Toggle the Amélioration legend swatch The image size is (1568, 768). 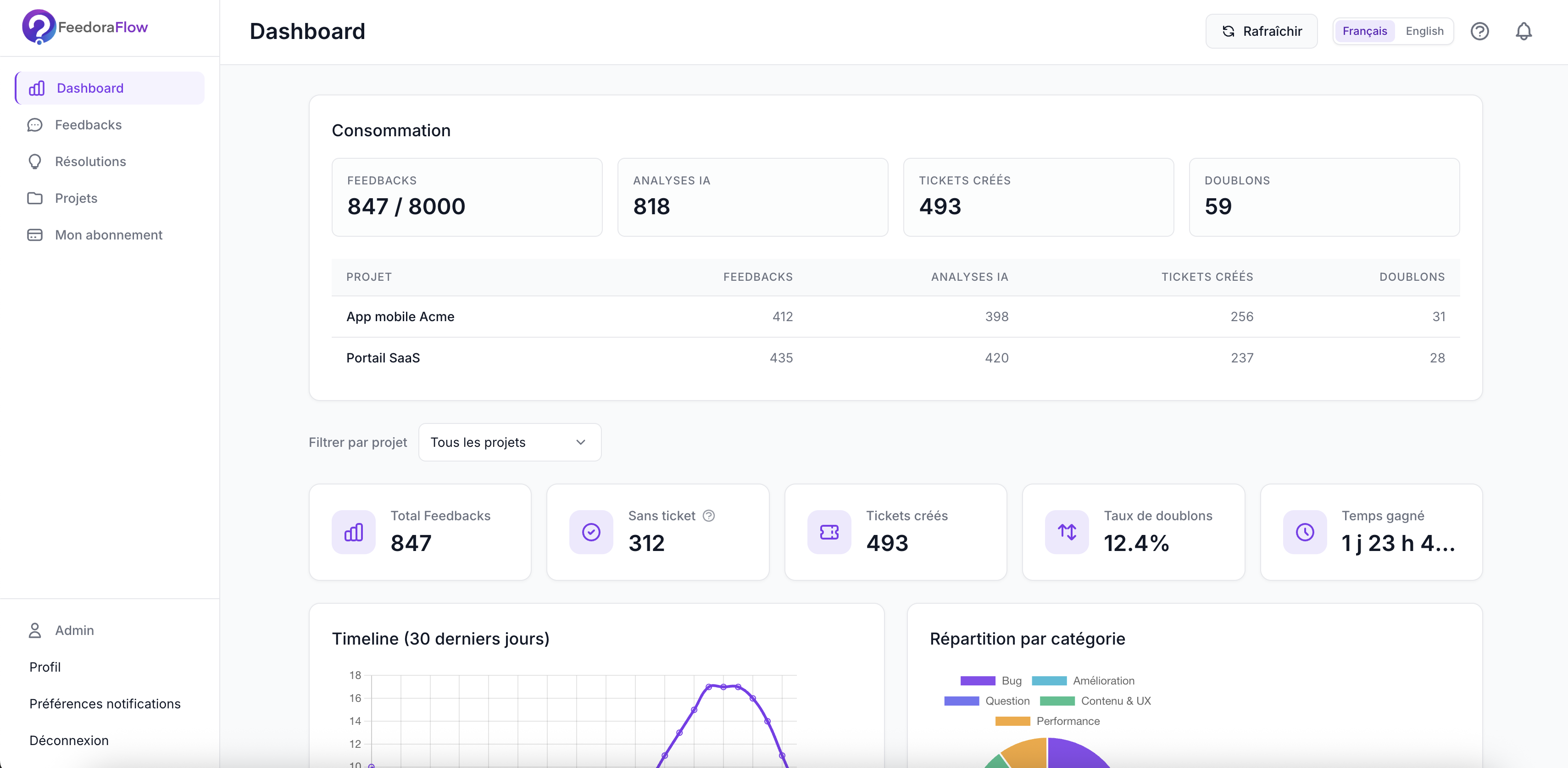pyautogui.click(x=1049, y=681)
